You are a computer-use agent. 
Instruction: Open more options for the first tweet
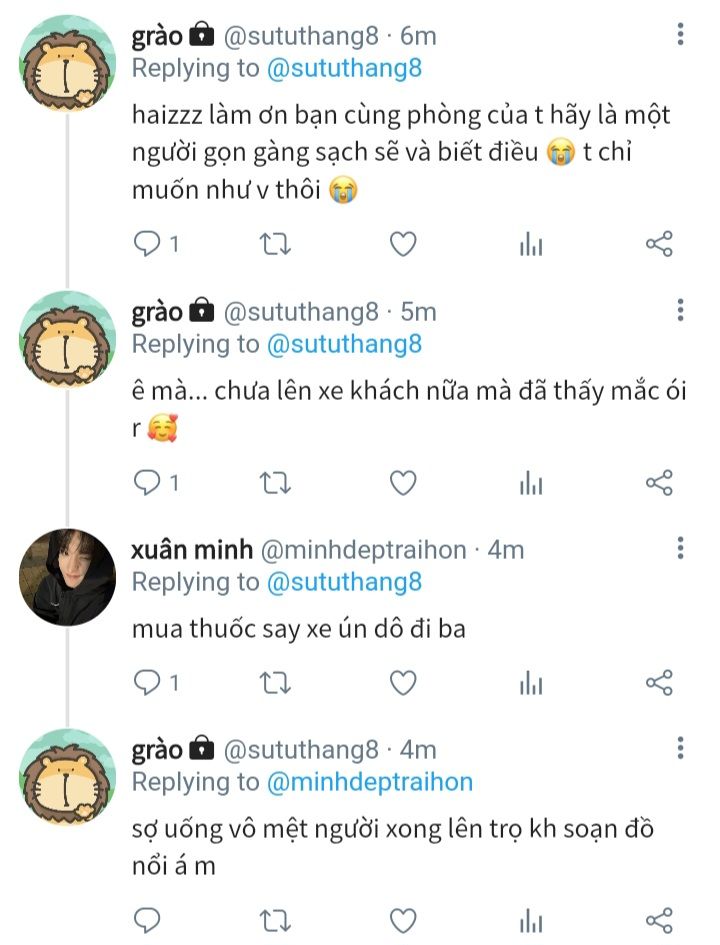[x=681, y=37]
